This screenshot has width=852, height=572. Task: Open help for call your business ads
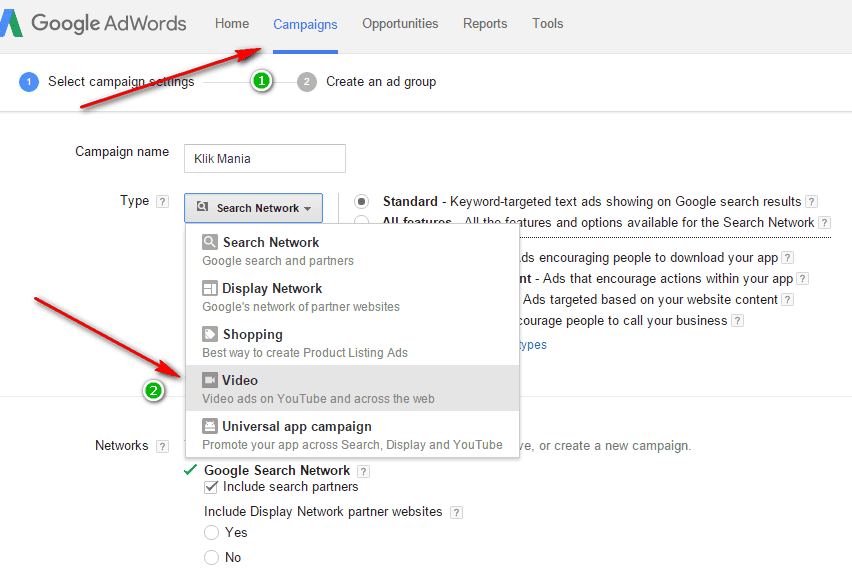(737, 320)
